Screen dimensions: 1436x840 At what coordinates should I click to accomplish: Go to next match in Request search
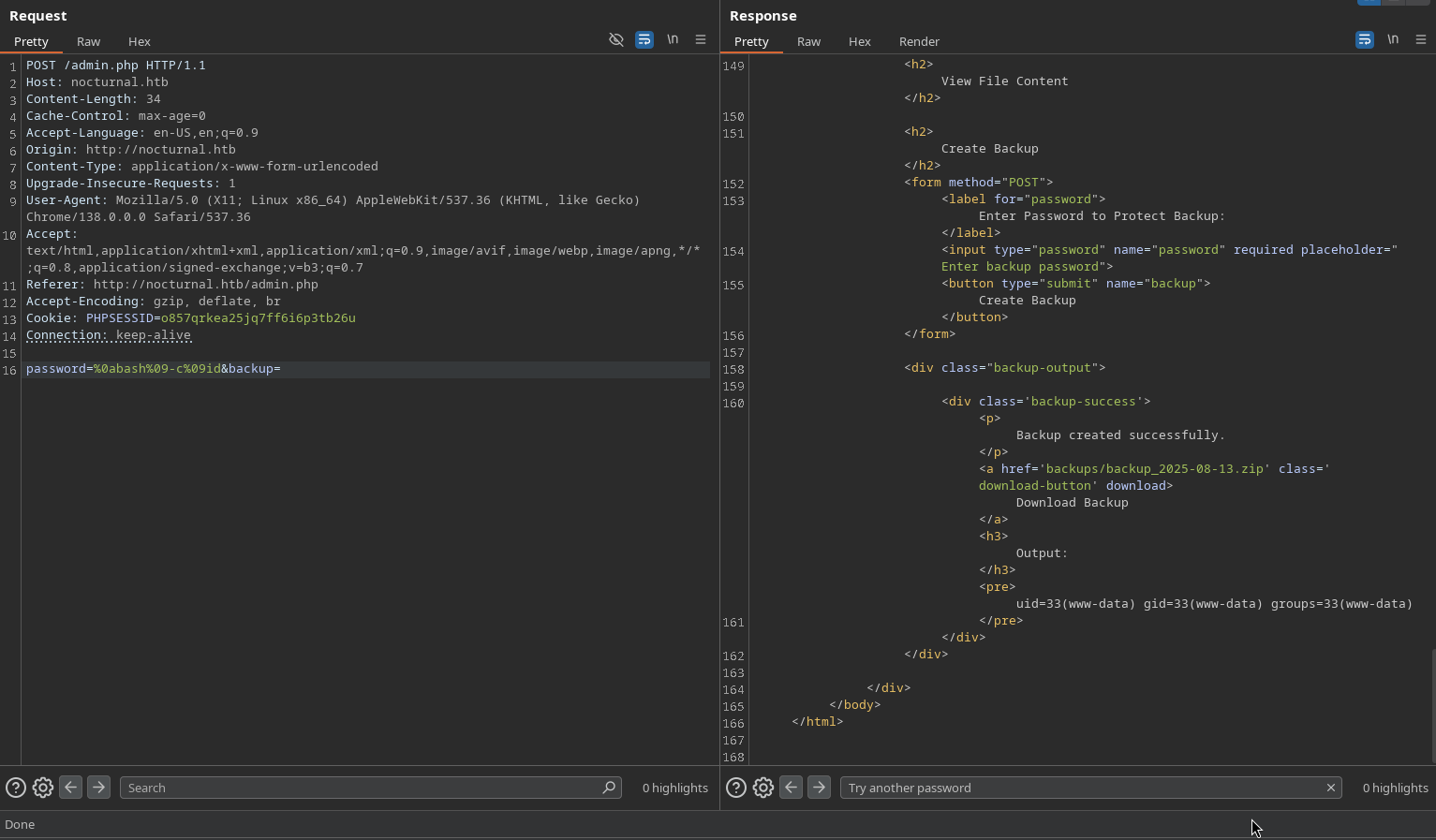pos(98,788)
